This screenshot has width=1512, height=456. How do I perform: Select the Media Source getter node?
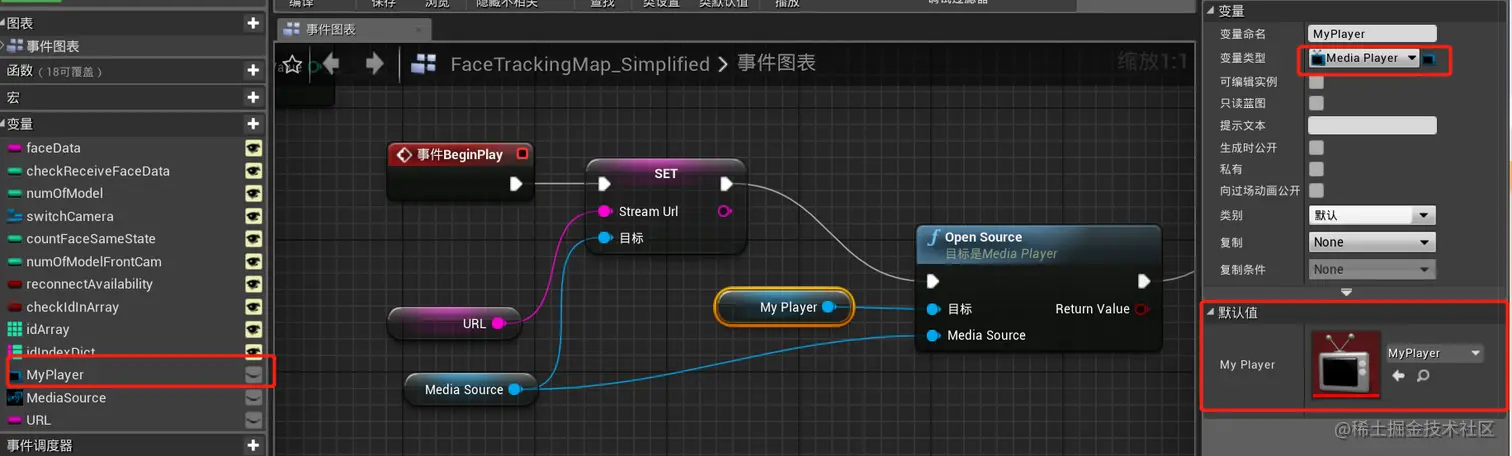[x=471, y=389]
